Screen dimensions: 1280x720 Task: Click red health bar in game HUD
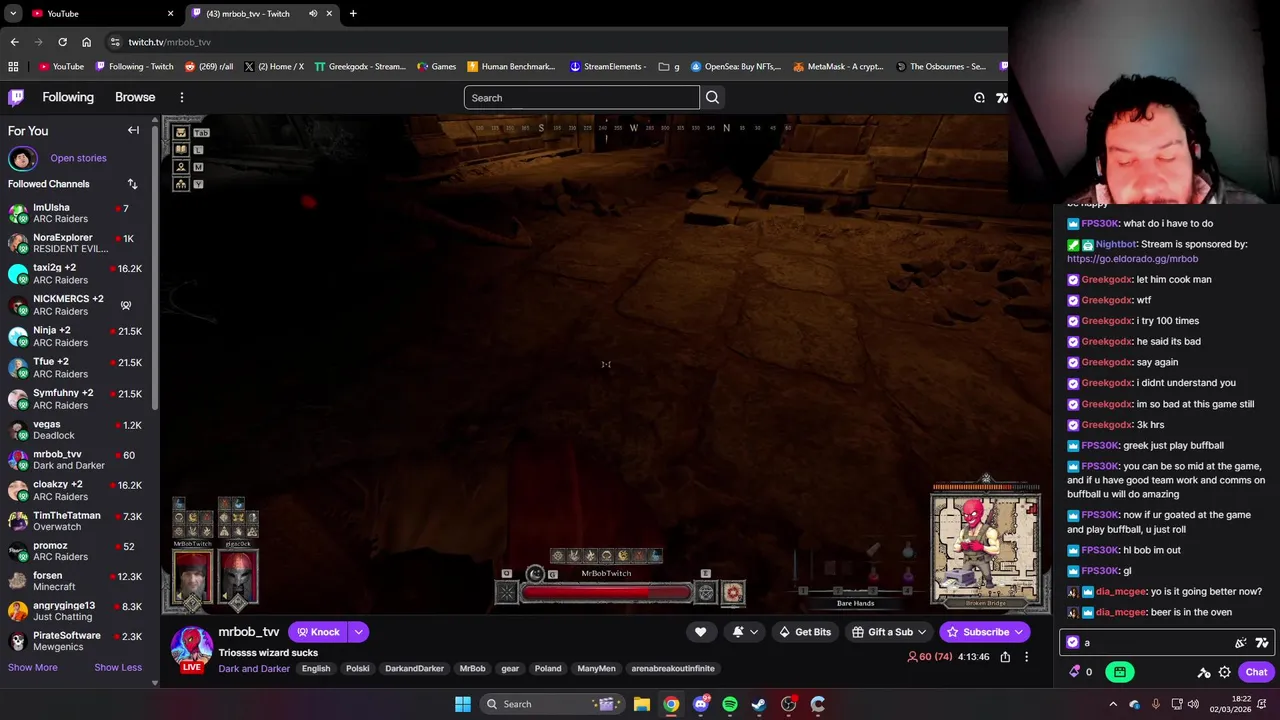[606, 592]
